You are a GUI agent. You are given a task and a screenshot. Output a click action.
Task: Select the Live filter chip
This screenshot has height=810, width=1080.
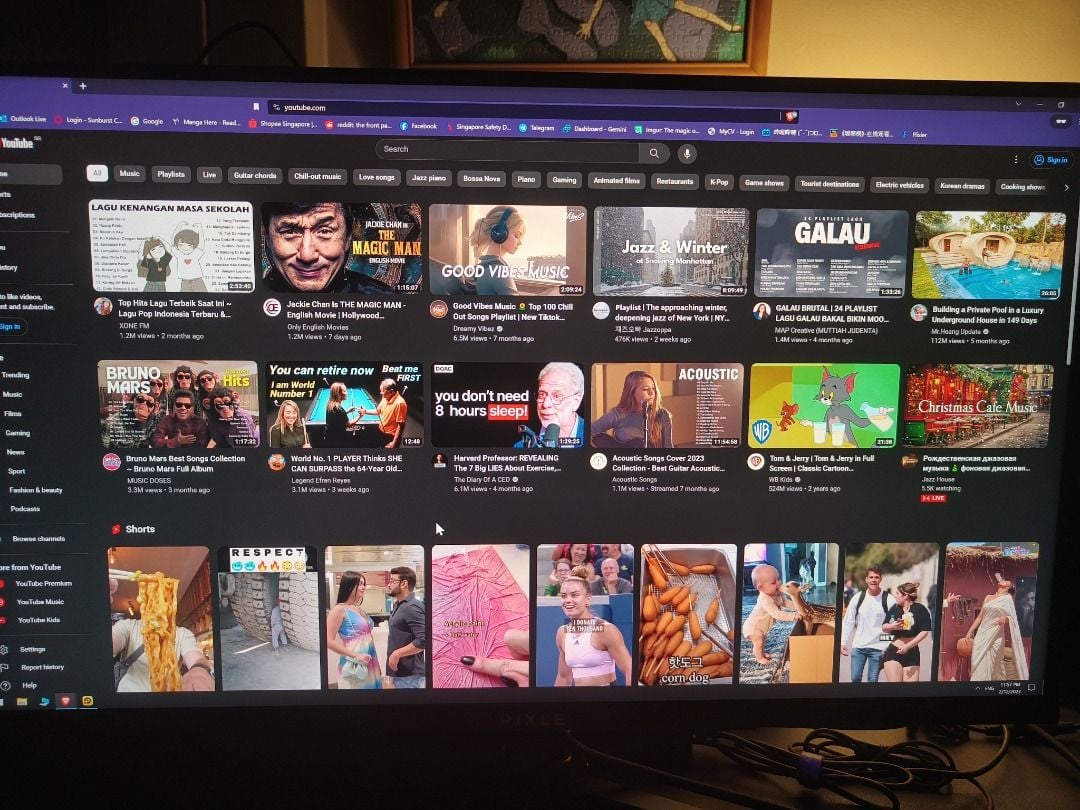click(x=209, y=175)
